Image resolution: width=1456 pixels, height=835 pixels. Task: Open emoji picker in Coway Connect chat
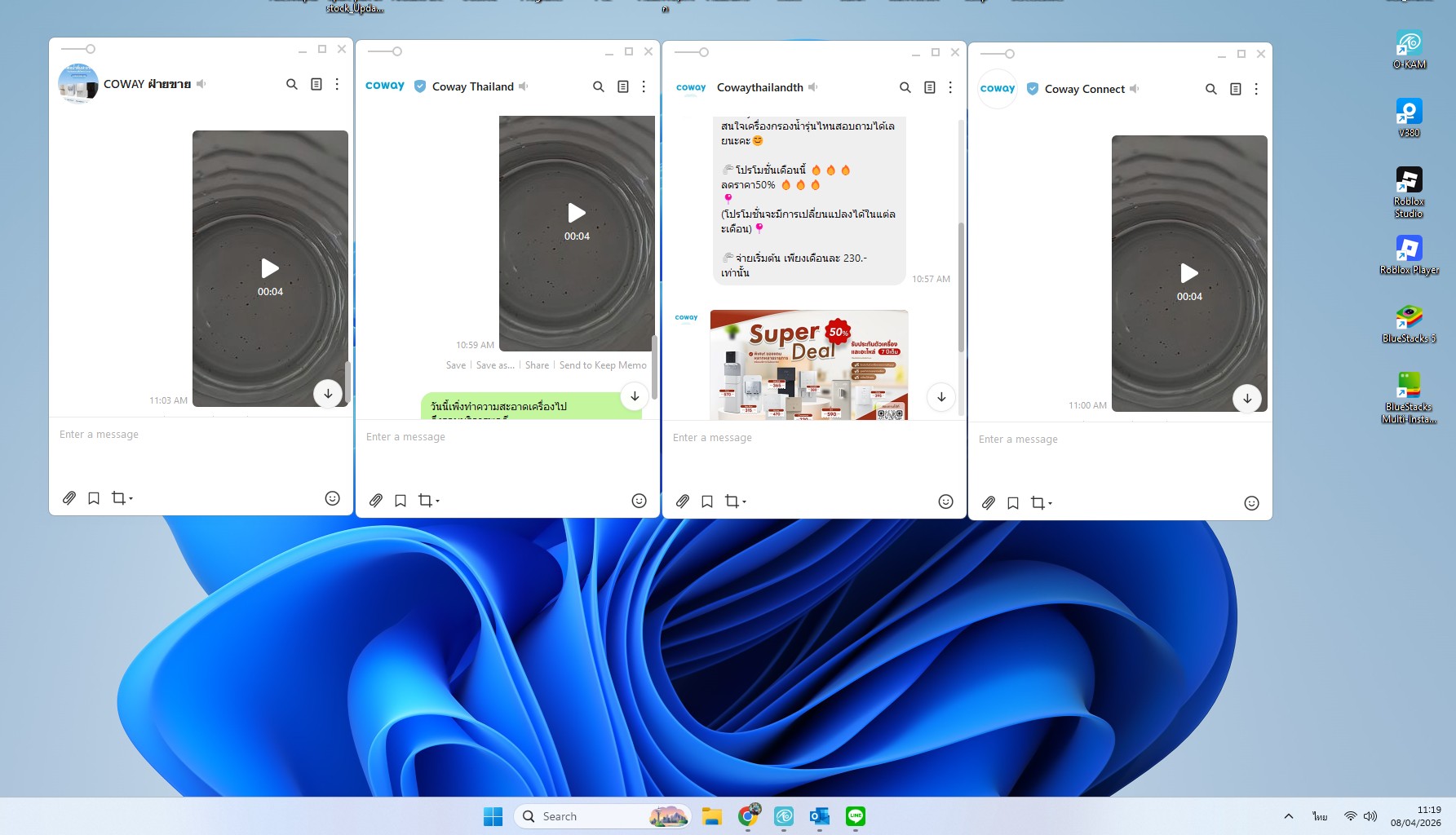pos(1251,503)
